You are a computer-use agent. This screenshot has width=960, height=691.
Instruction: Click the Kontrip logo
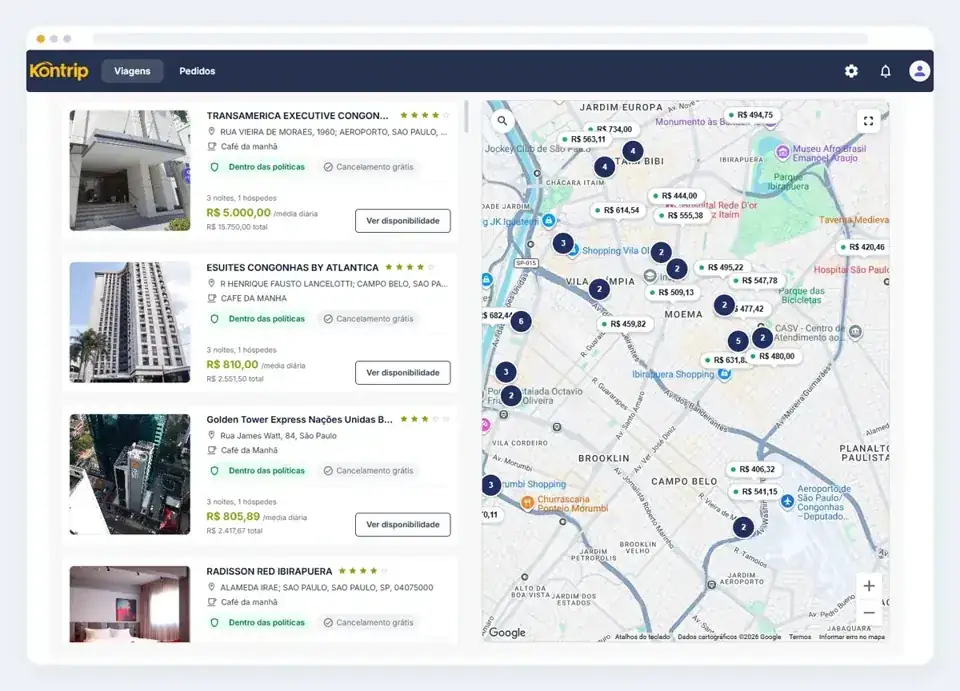tap(59, 71)
